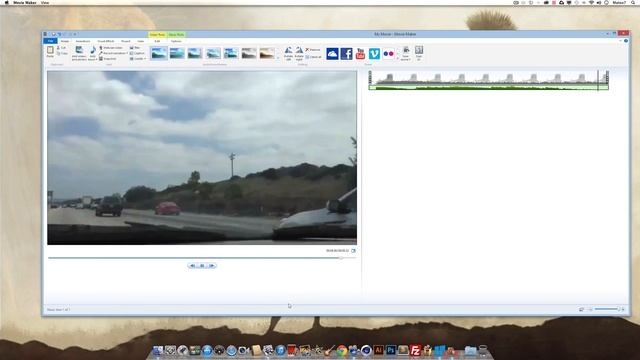Click the video preview frame
This screenshot has height=360, width=640.
tap(202, 158)
